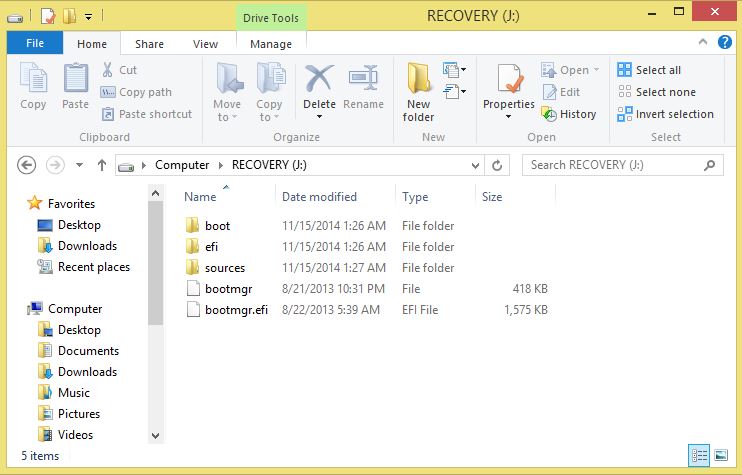Switch to the Home ribbon tab
Image resolution: width=742 pixels, height=475 pixels.
click(x=92, y=44)
